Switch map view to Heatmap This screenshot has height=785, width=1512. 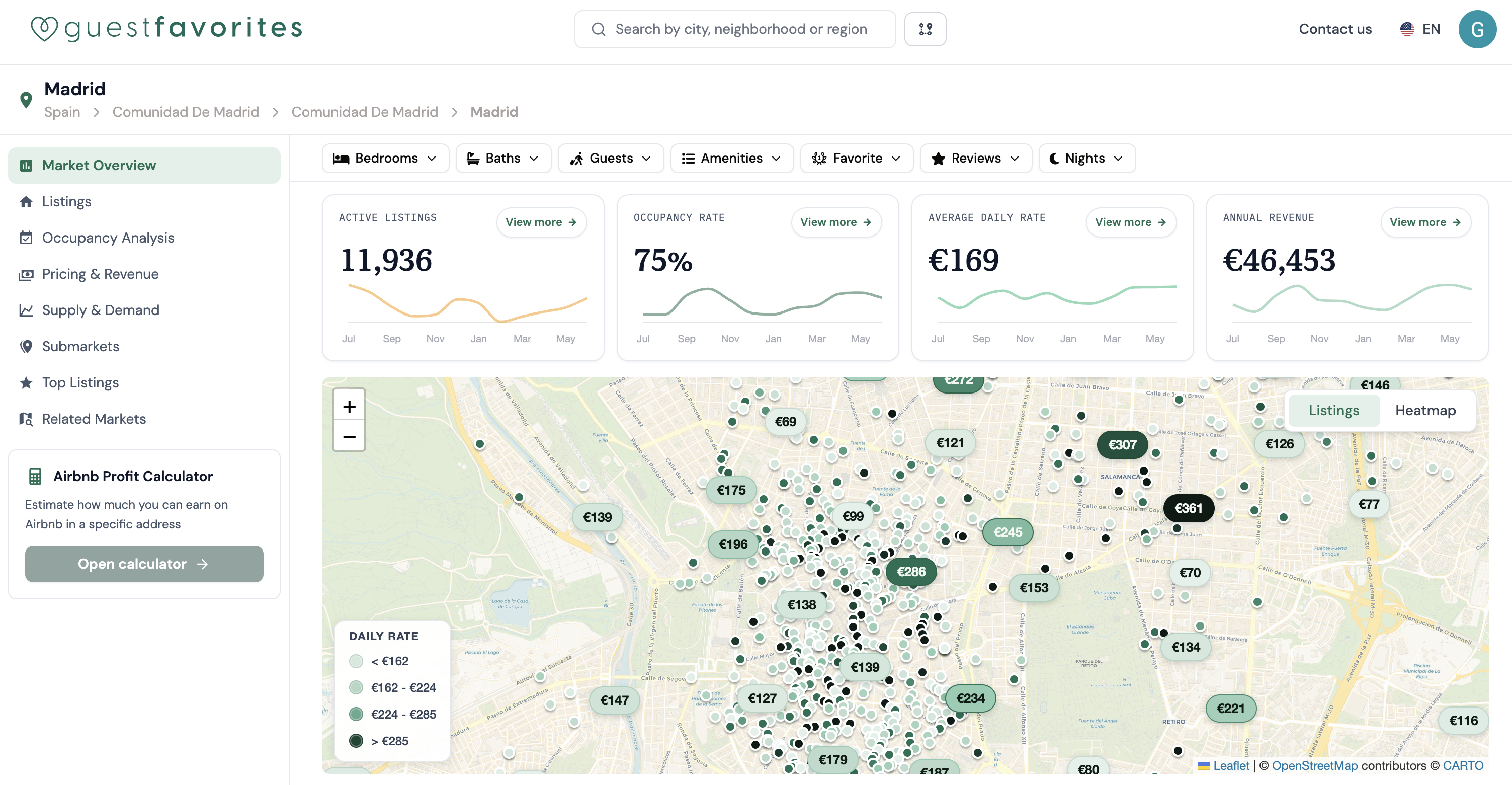pos(1425,411)
